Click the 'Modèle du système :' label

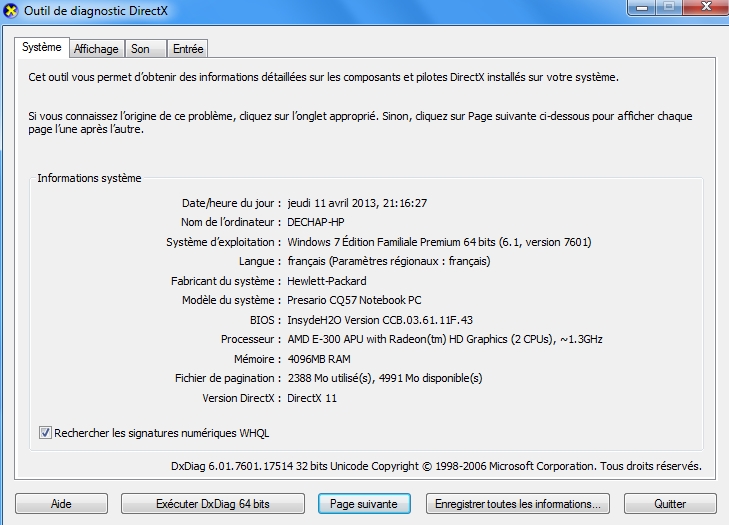232,300
